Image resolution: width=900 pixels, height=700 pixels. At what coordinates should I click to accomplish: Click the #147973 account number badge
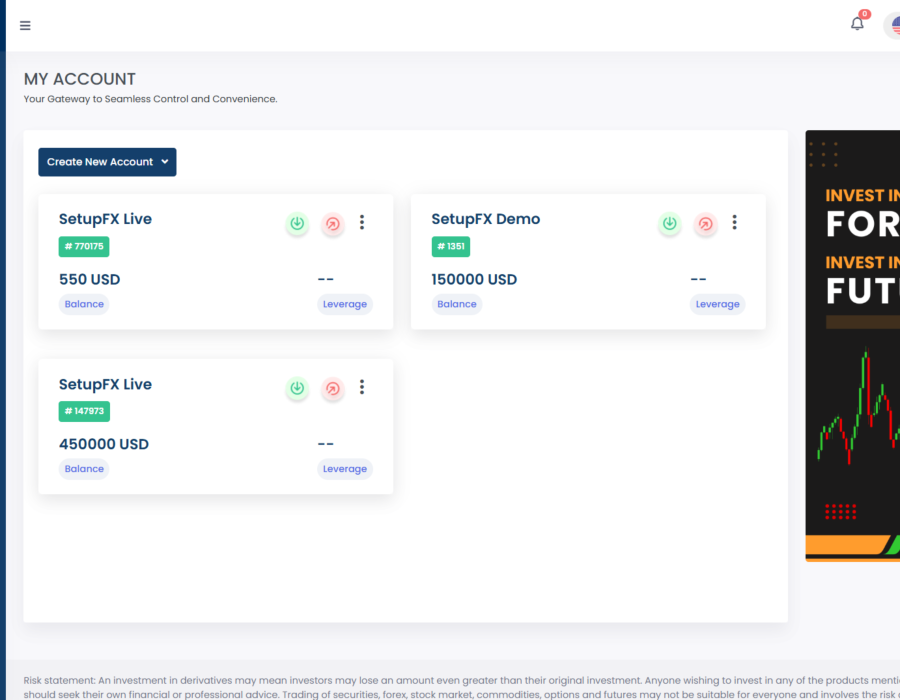coord(84,411)
